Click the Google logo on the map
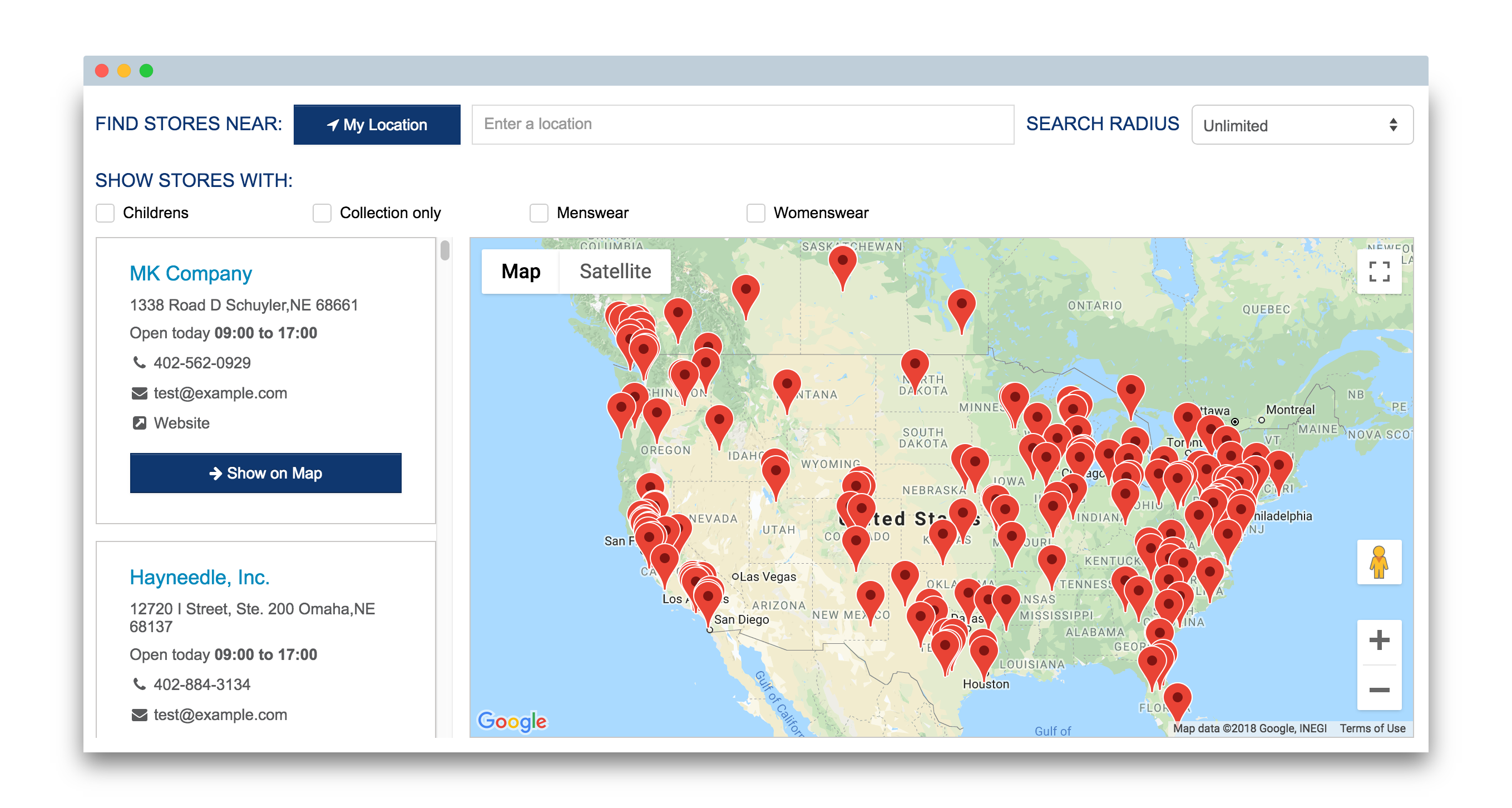1512x808 pixels. point(511,721)
